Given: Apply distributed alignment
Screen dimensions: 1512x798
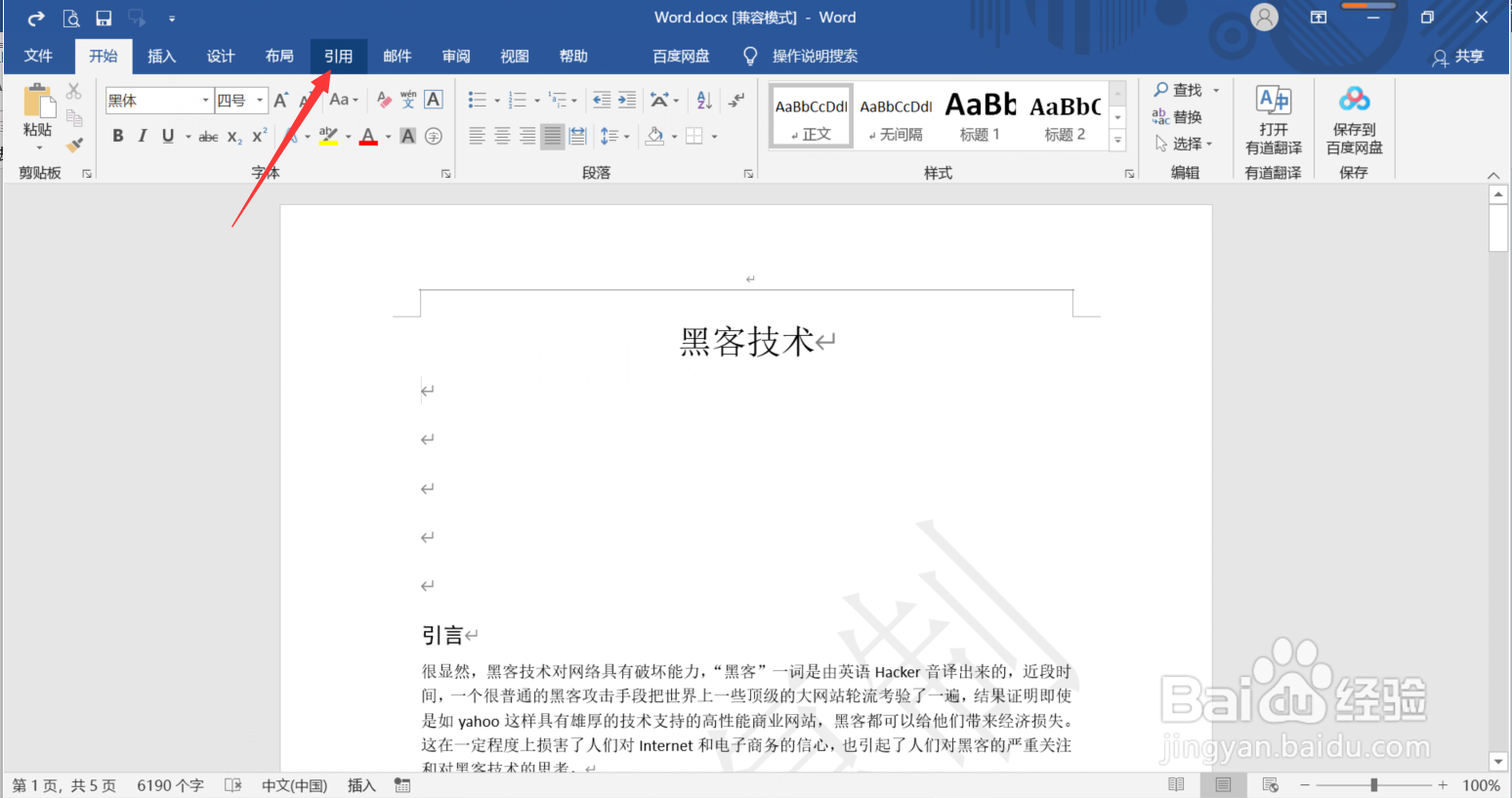Looking at the screenshot, I should [x=578, y=136].
